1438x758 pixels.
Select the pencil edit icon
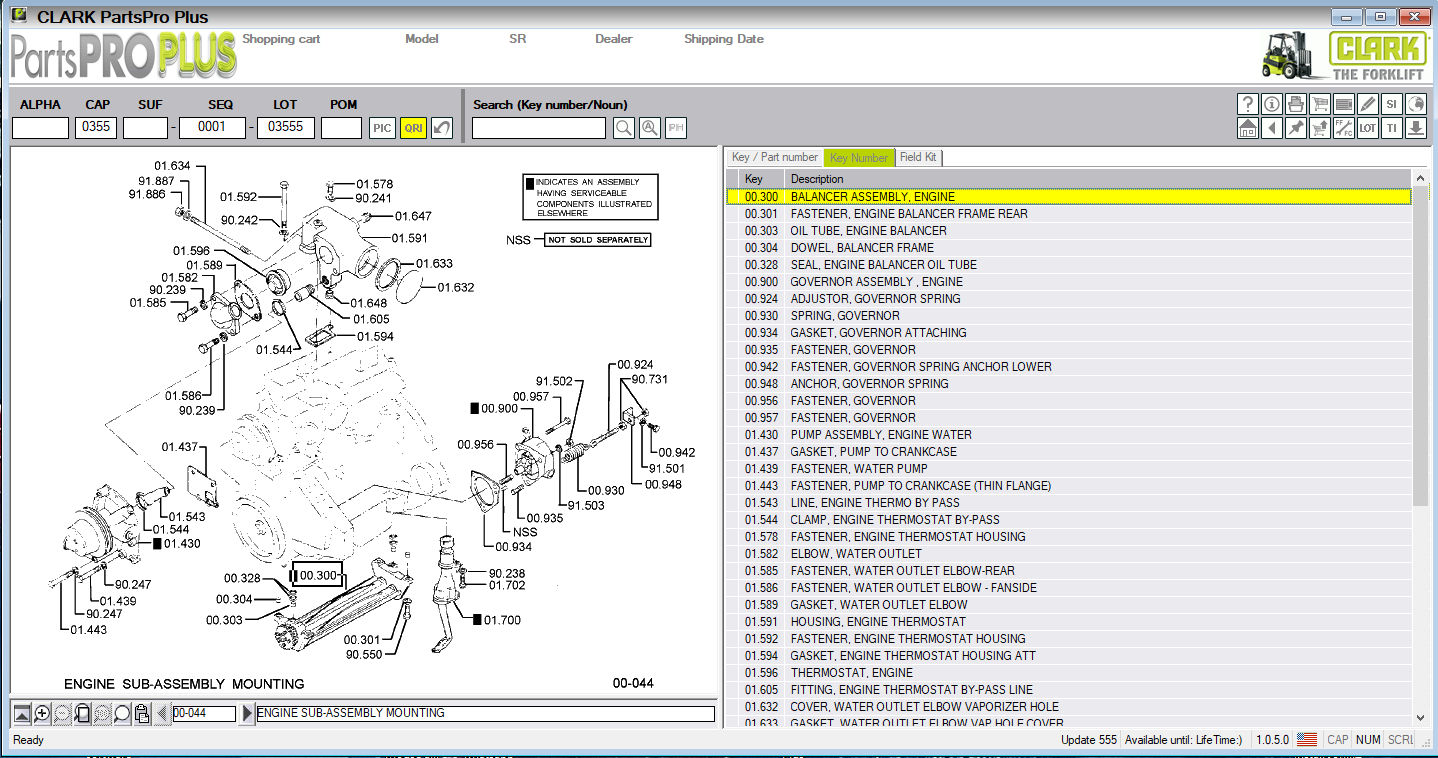click(1369, 104)
